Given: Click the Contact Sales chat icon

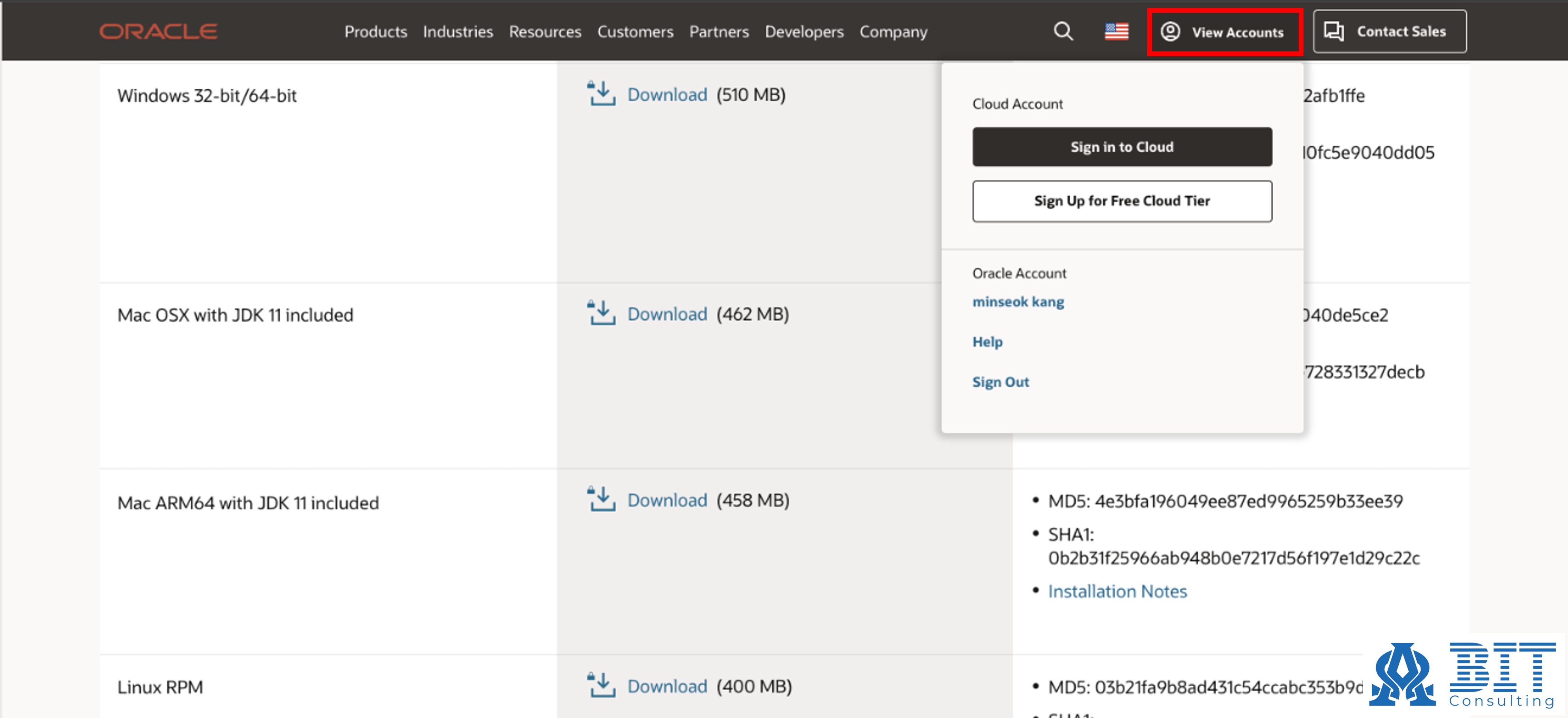Looking at the screenshot, I should (x=1334, y=31).
